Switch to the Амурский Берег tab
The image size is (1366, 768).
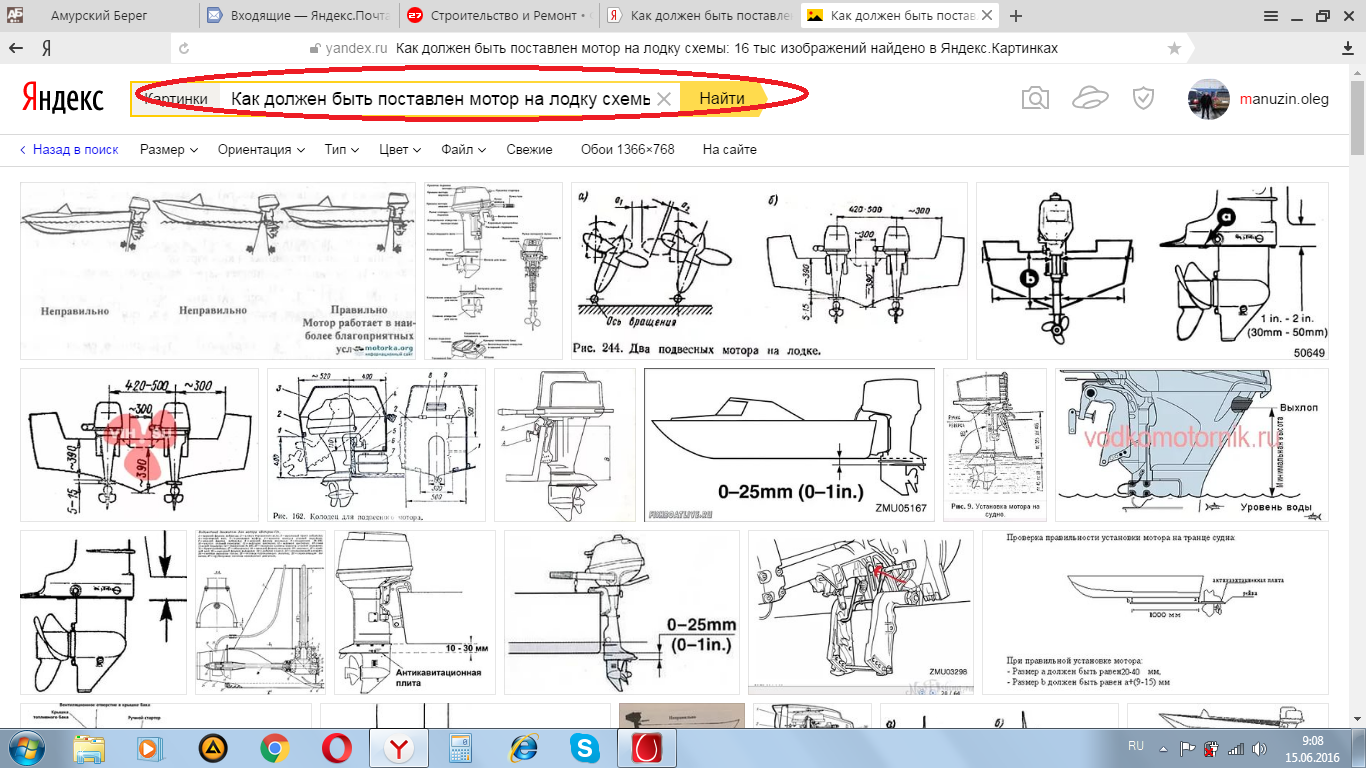click(98, 16)
